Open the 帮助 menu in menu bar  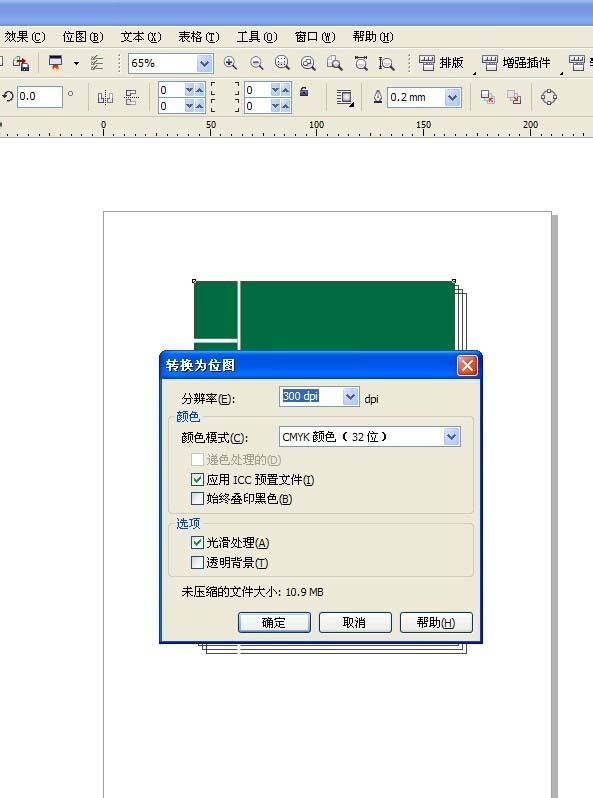373,37
